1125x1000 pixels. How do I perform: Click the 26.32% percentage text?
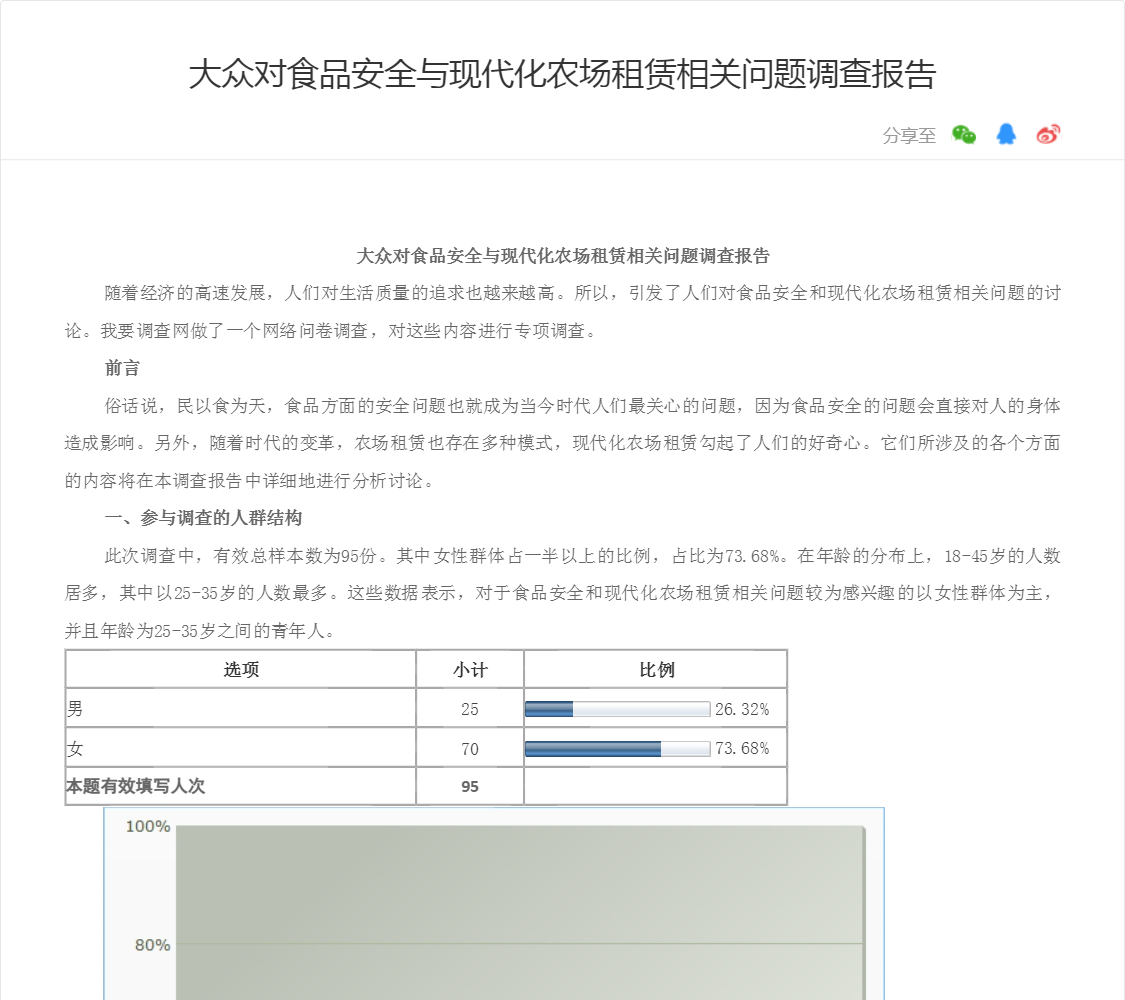742,709
